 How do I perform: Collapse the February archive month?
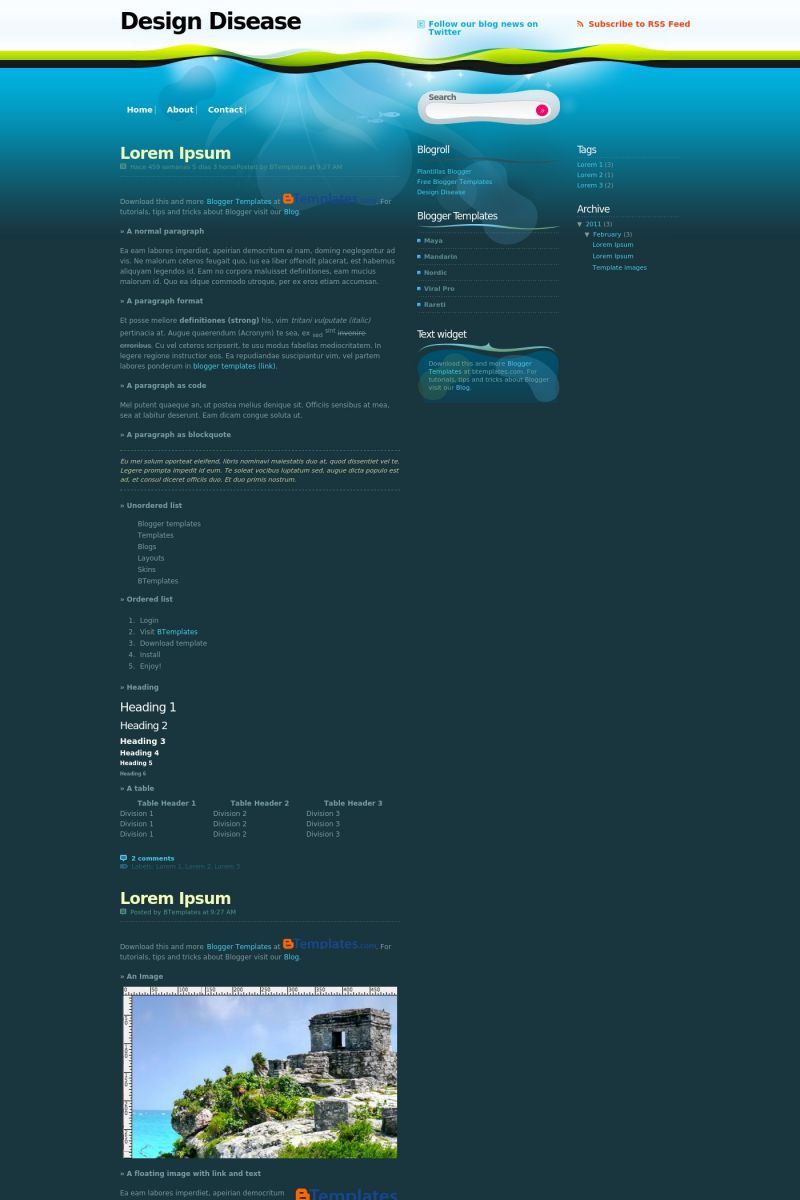(588, 234)
